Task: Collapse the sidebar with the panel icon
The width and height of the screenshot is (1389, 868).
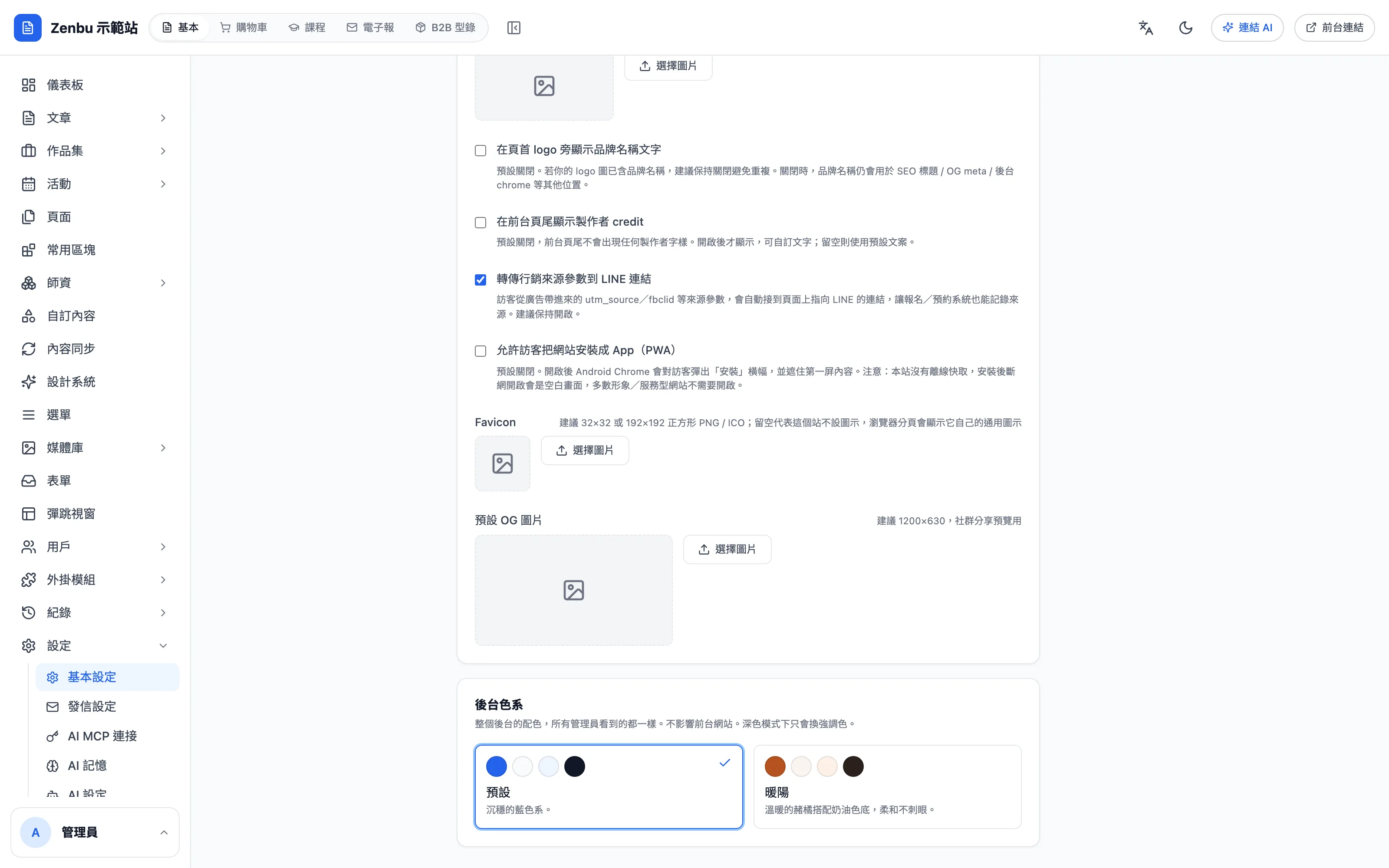Action: [513, 27]
